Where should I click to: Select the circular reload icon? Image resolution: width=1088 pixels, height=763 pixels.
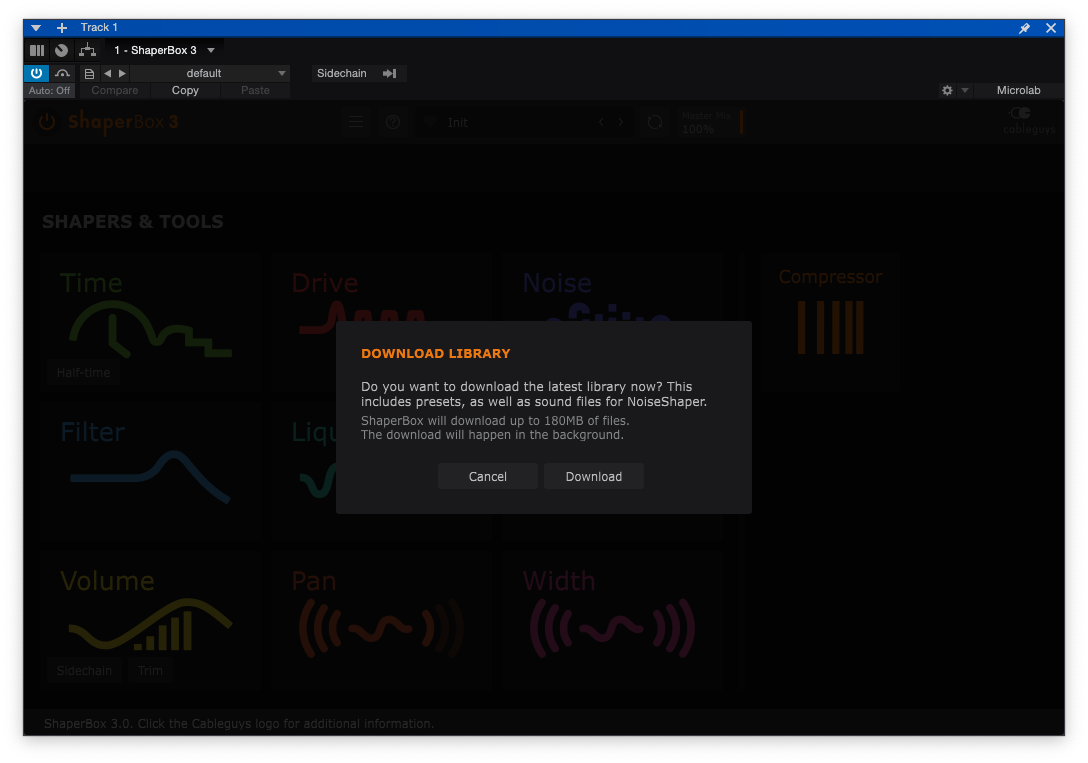pos(654,122)
